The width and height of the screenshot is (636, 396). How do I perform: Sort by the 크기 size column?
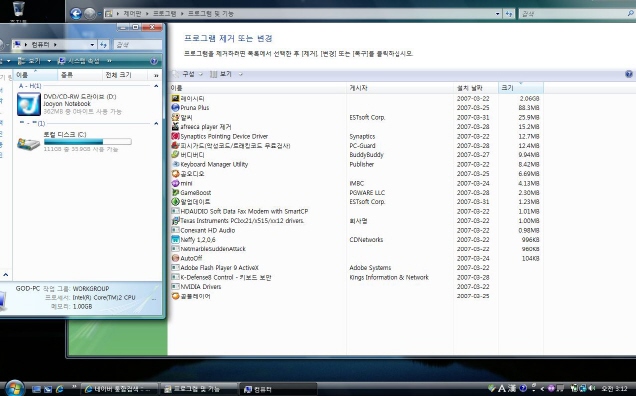[x=521, y=88]
